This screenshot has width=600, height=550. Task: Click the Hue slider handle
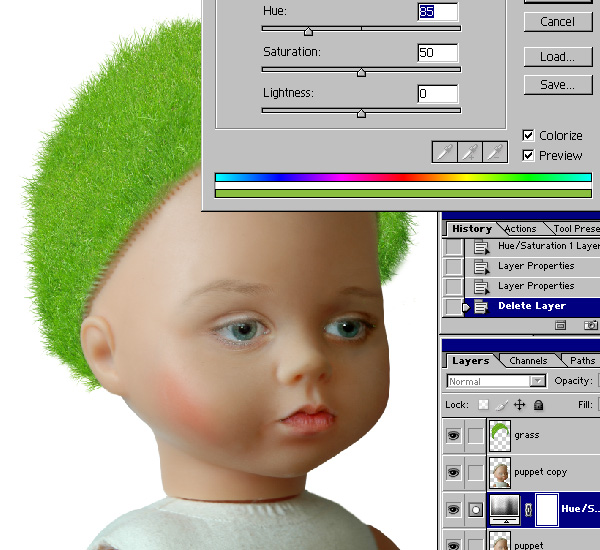point(308,32)
